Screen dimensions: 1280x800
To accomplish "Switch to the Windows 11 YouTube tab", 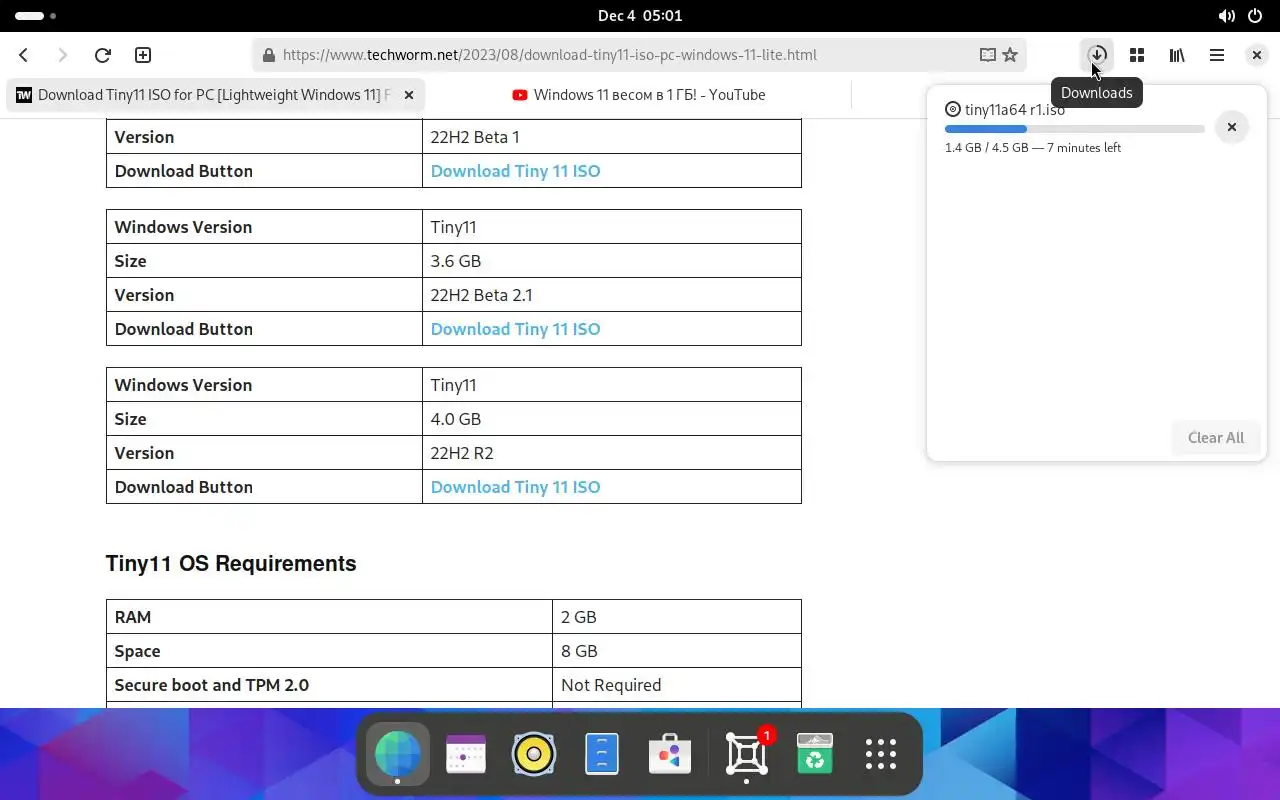I will pyautogui.click(x=639, y=95).
